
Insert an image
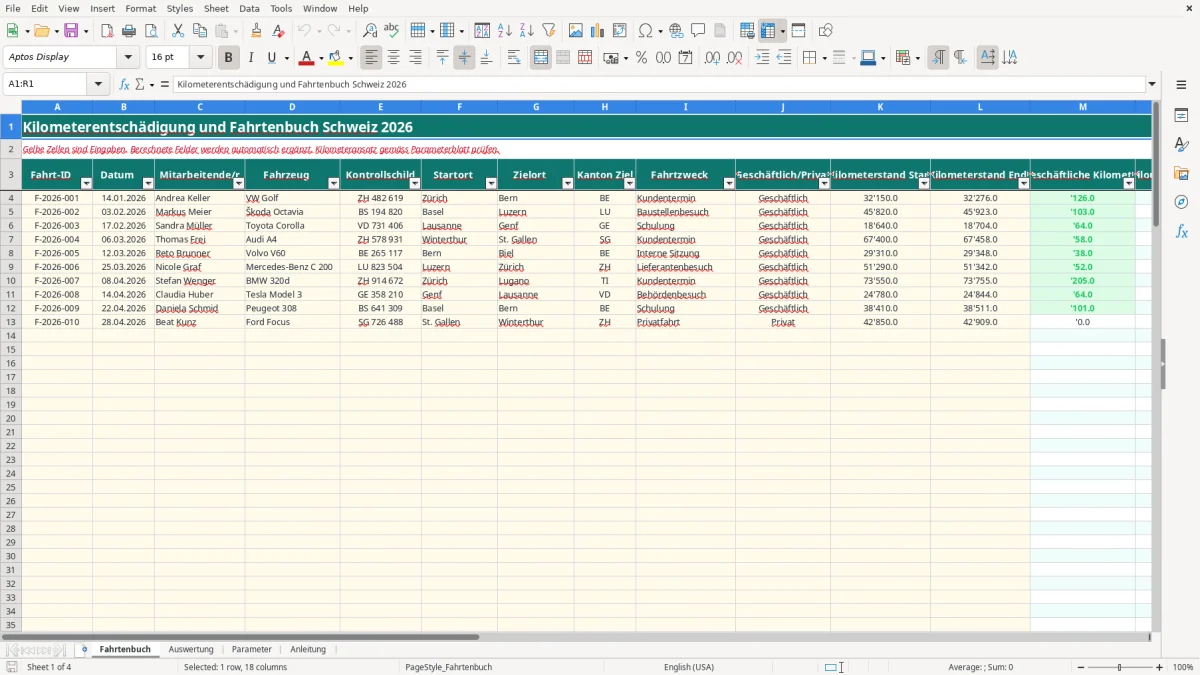point(576,31)
